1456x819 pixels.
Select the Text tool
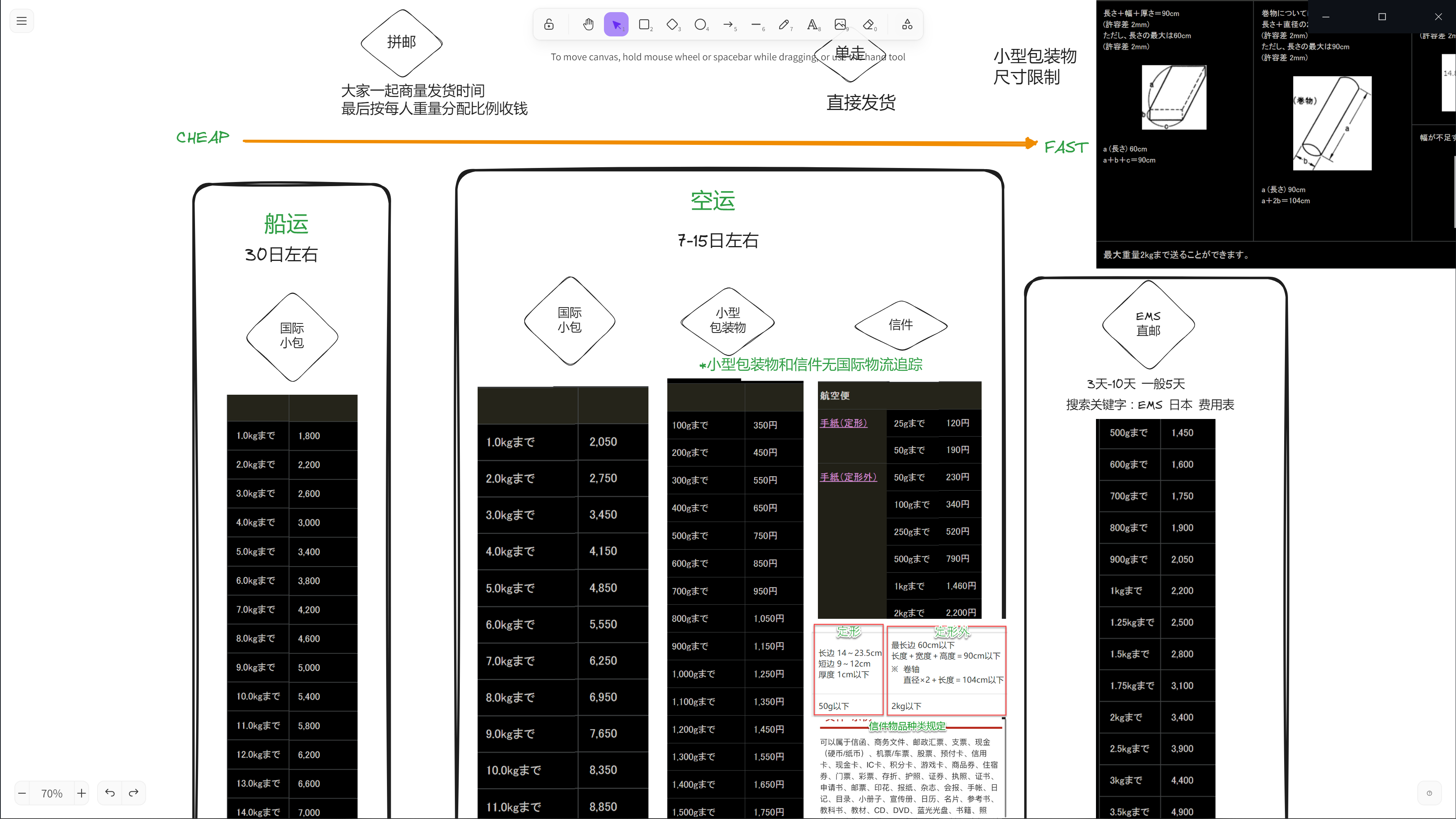tap(813, 24)
